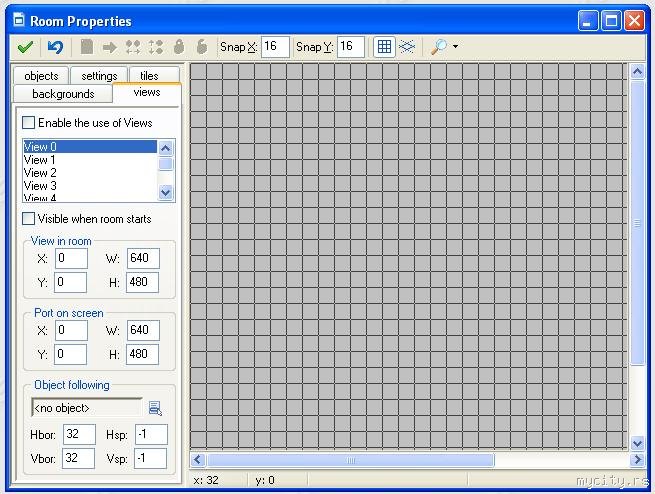Click the sort instances by X icon
The image size is (655, 494).
133,47
